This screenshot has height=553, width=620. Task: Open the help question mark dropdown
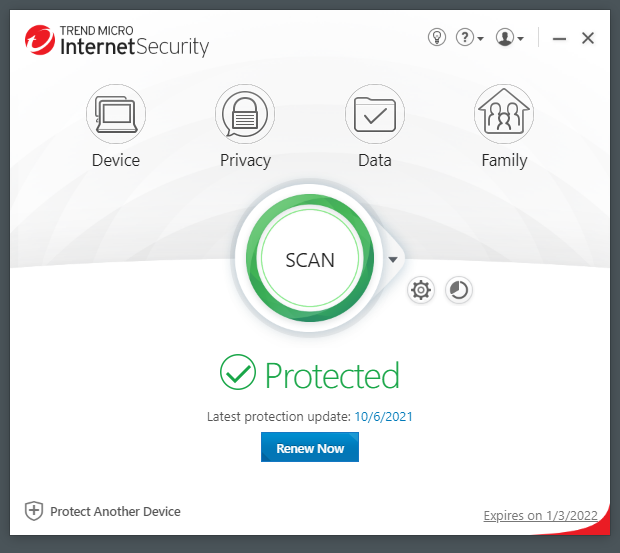pos(469,37)
